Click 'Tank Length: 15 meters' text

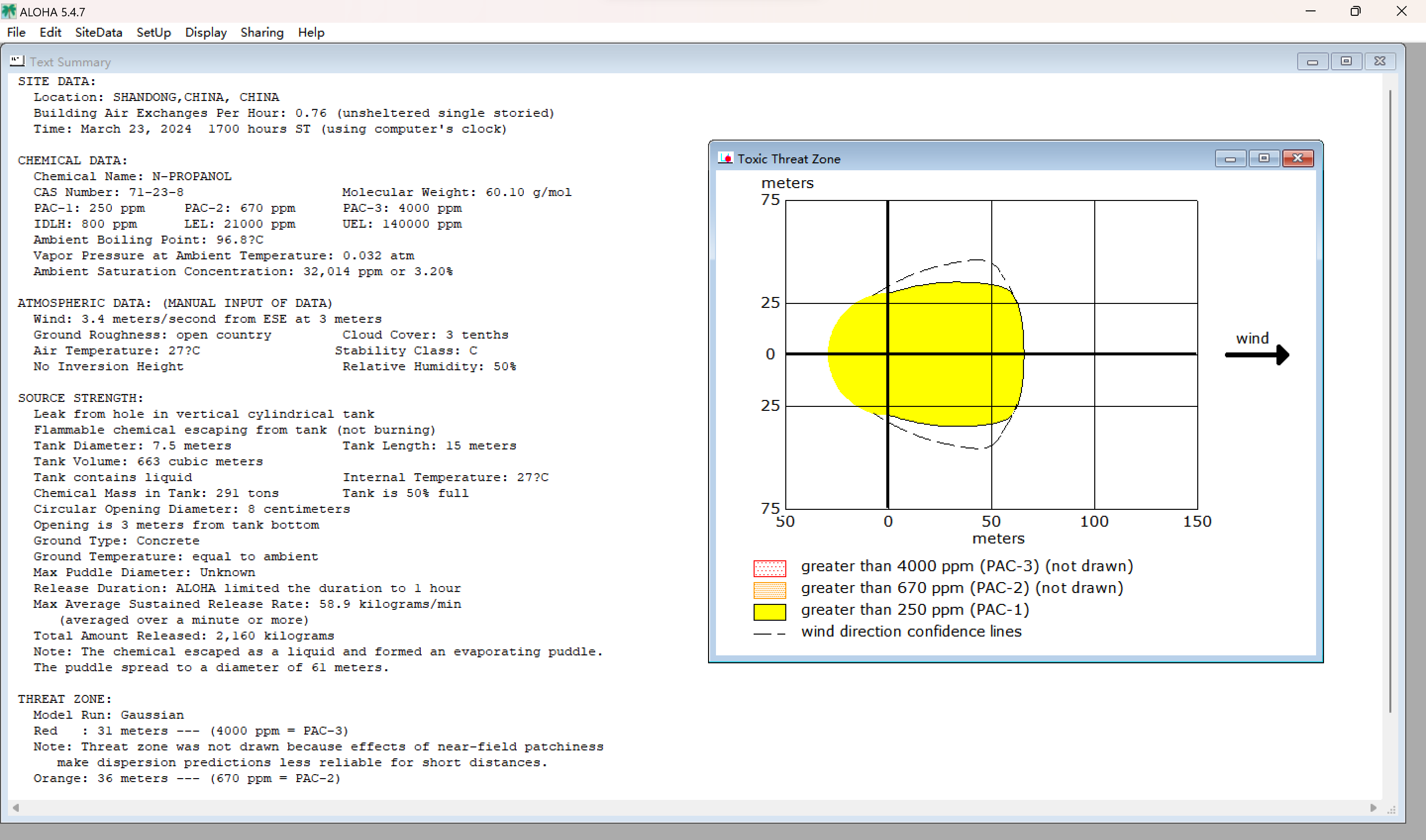[x=429, y=446]
